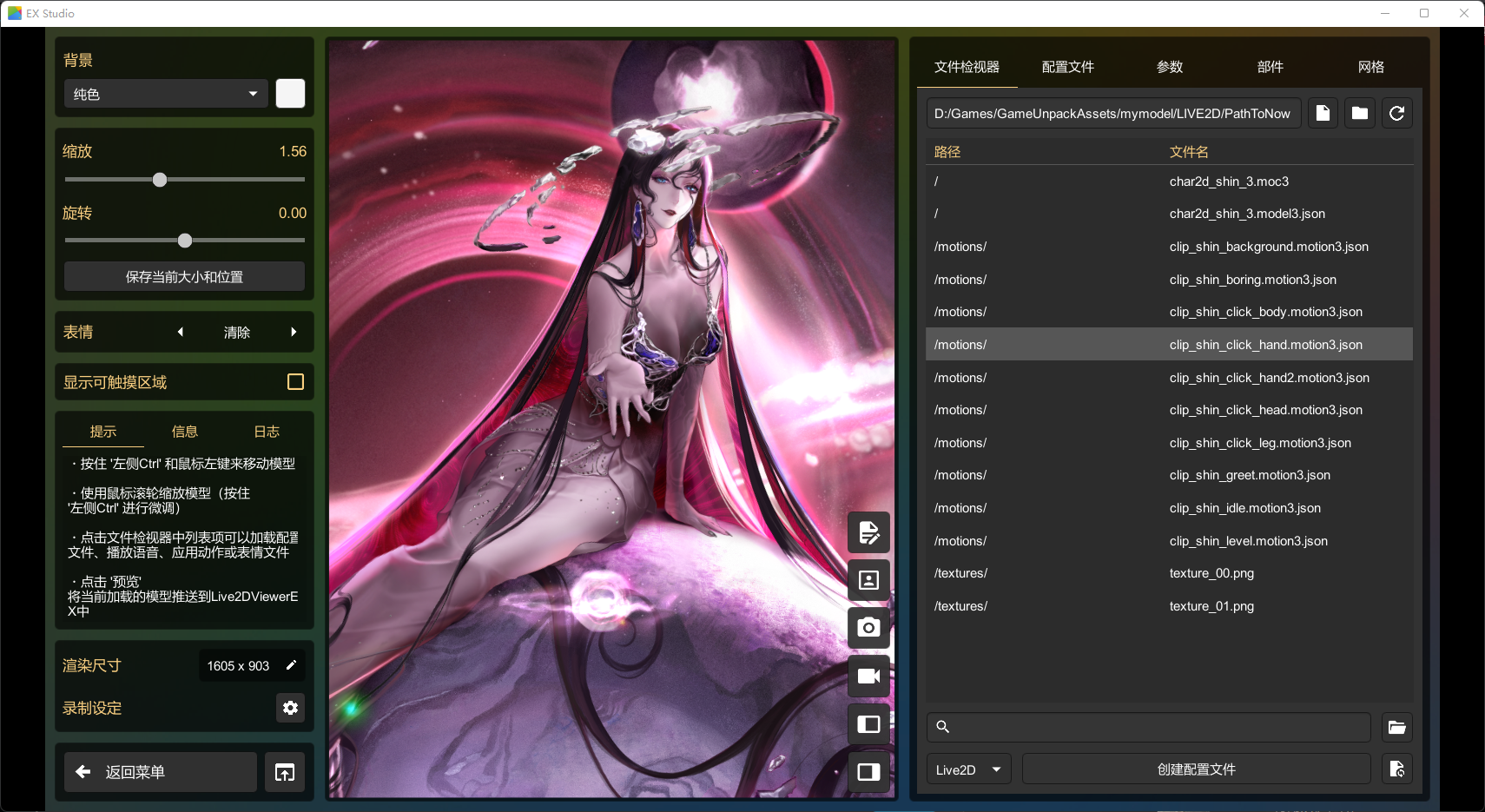Image resolution: width=1485 pixels, height=812 pixels.
Task: Toggle the left panel layout icon
Action: 868,724
